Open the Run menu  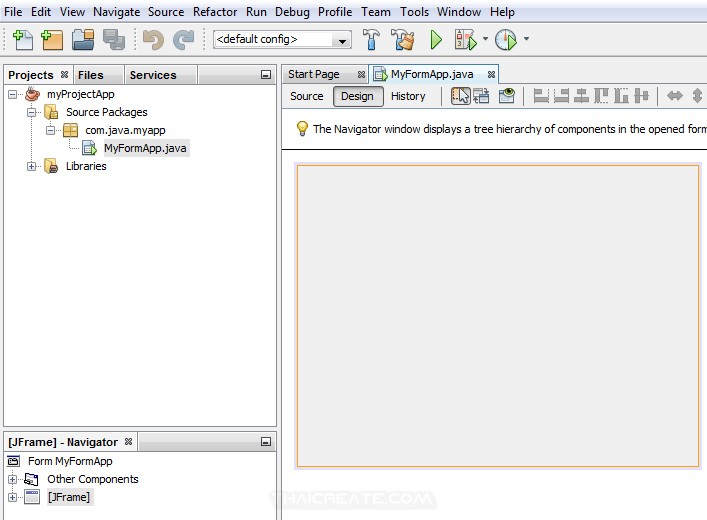tap(256, 12)
